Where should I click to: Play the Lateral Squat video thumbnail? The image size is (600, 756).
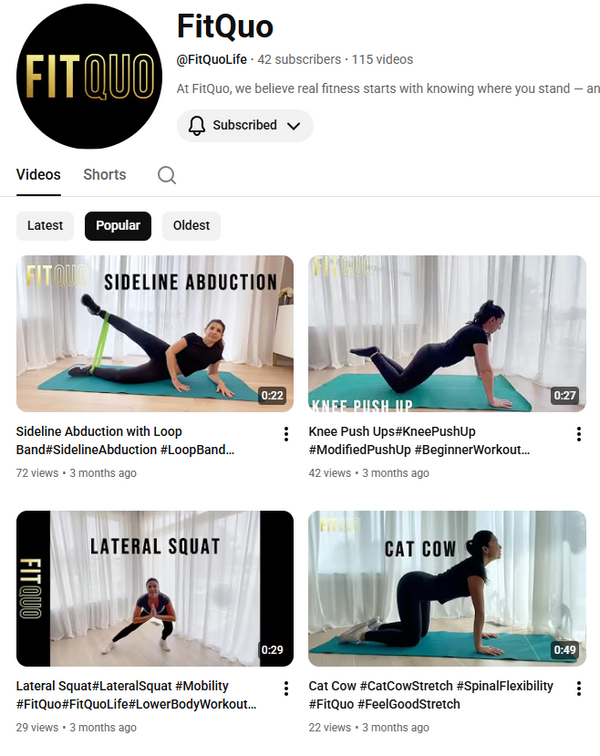[155, 589]
